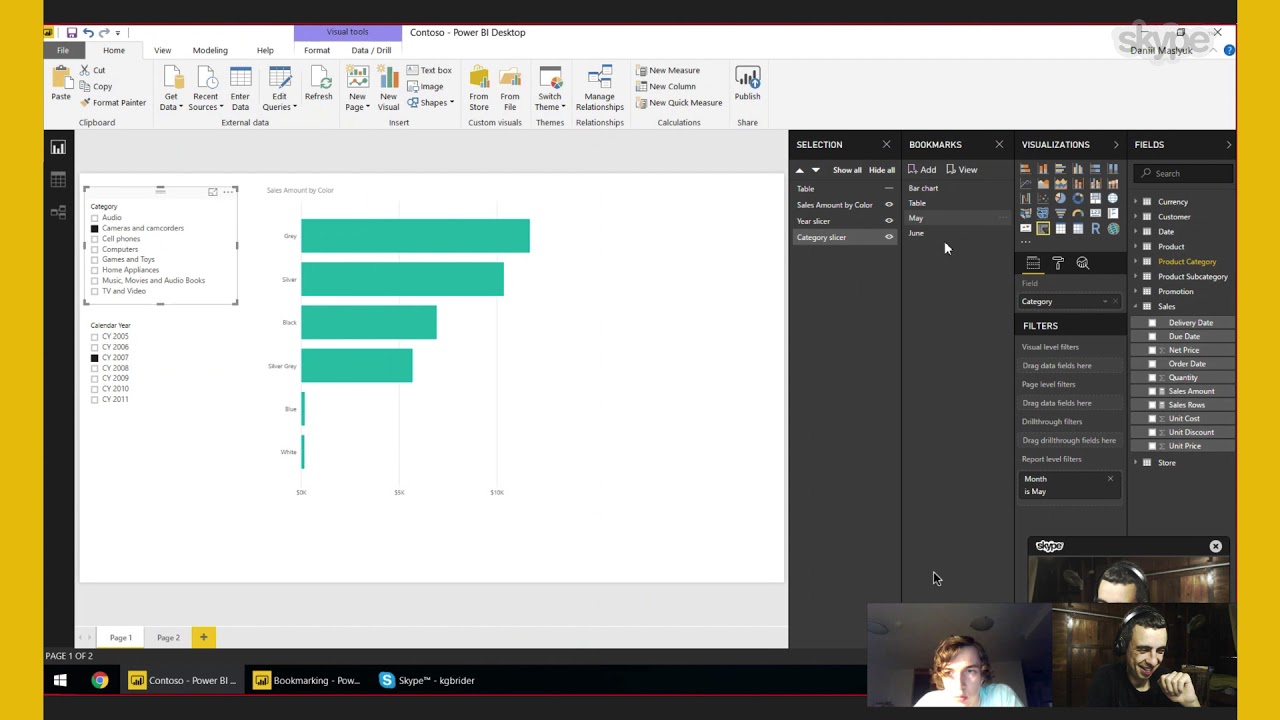Move selection layer up with arrow
This screenshot has width=1280, height=720.
(x=800, y=170)
